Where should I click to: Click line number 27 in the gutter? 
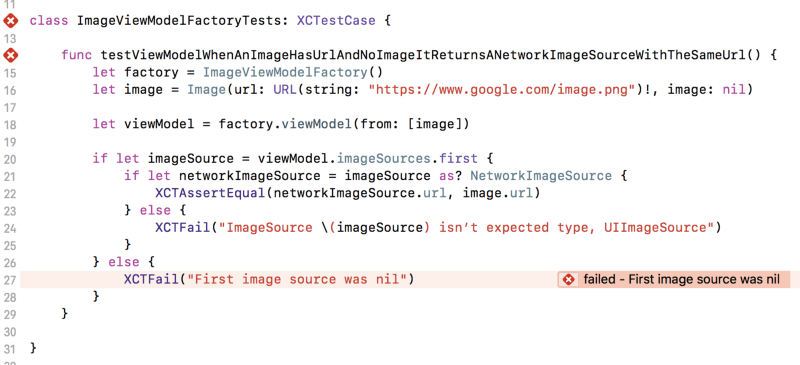point(10,280)
